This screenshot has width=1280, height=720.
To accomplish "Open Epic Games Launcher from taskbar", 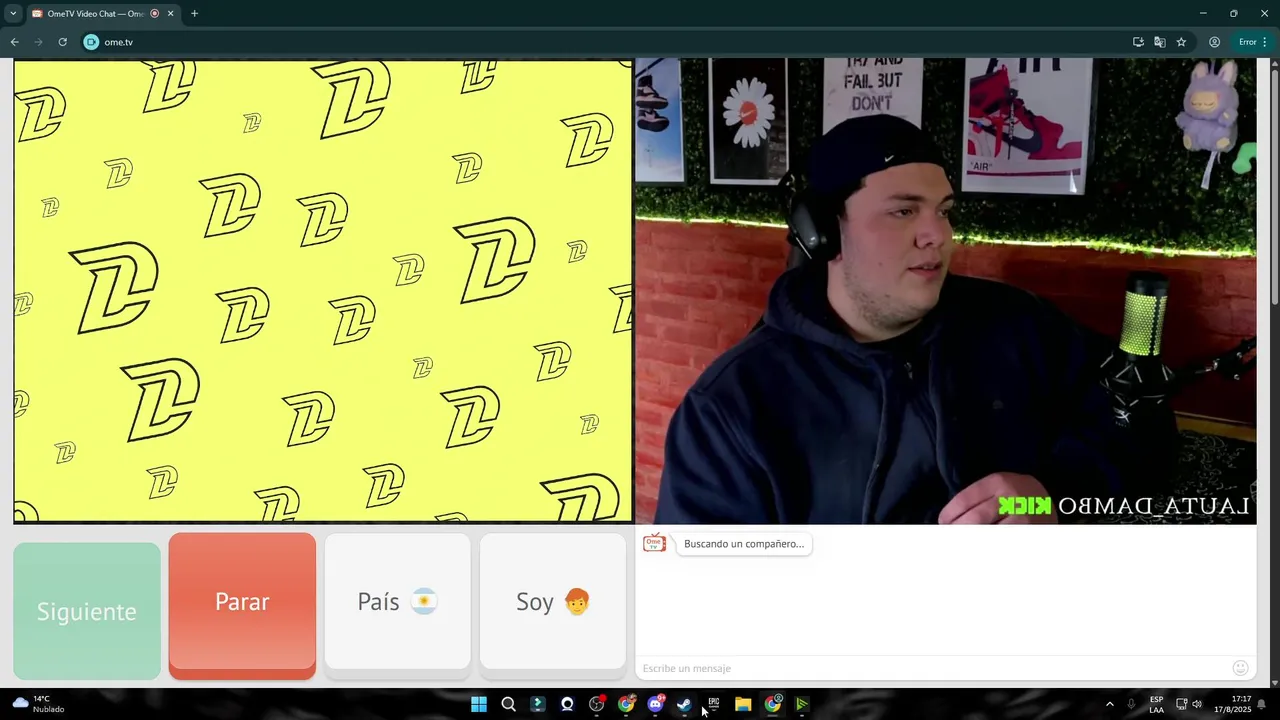I will coord(714,704).
